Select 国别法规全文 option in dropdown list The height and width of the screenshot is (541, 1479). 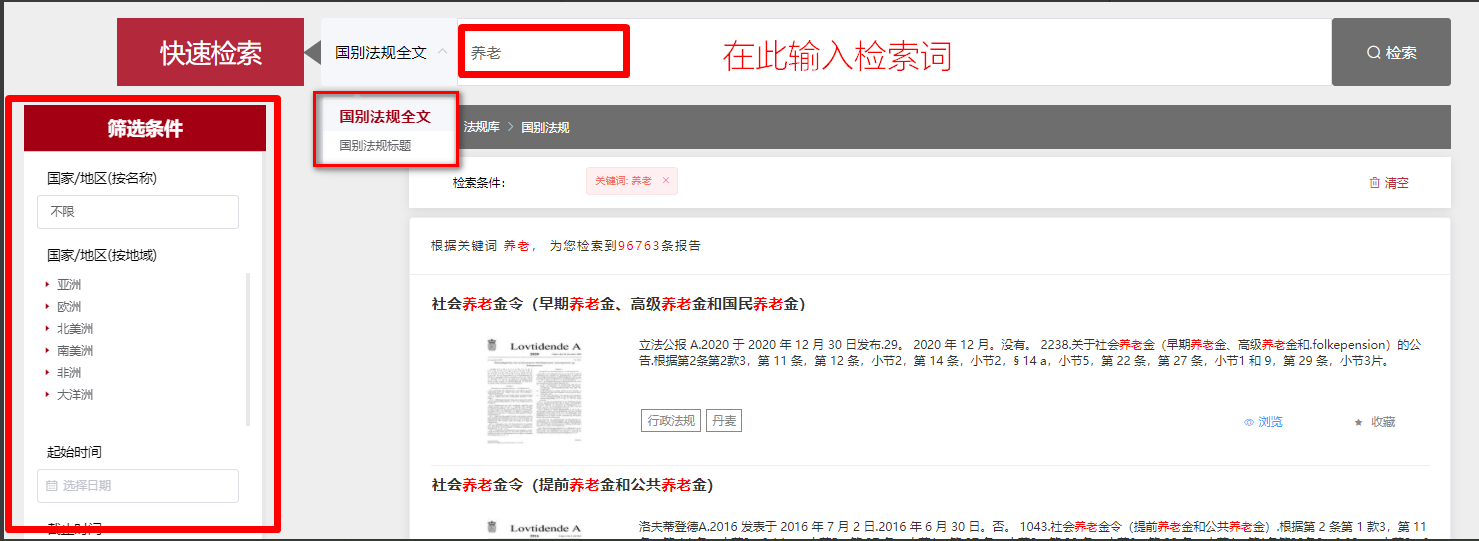pyautogui.click(x=384, y=116)
